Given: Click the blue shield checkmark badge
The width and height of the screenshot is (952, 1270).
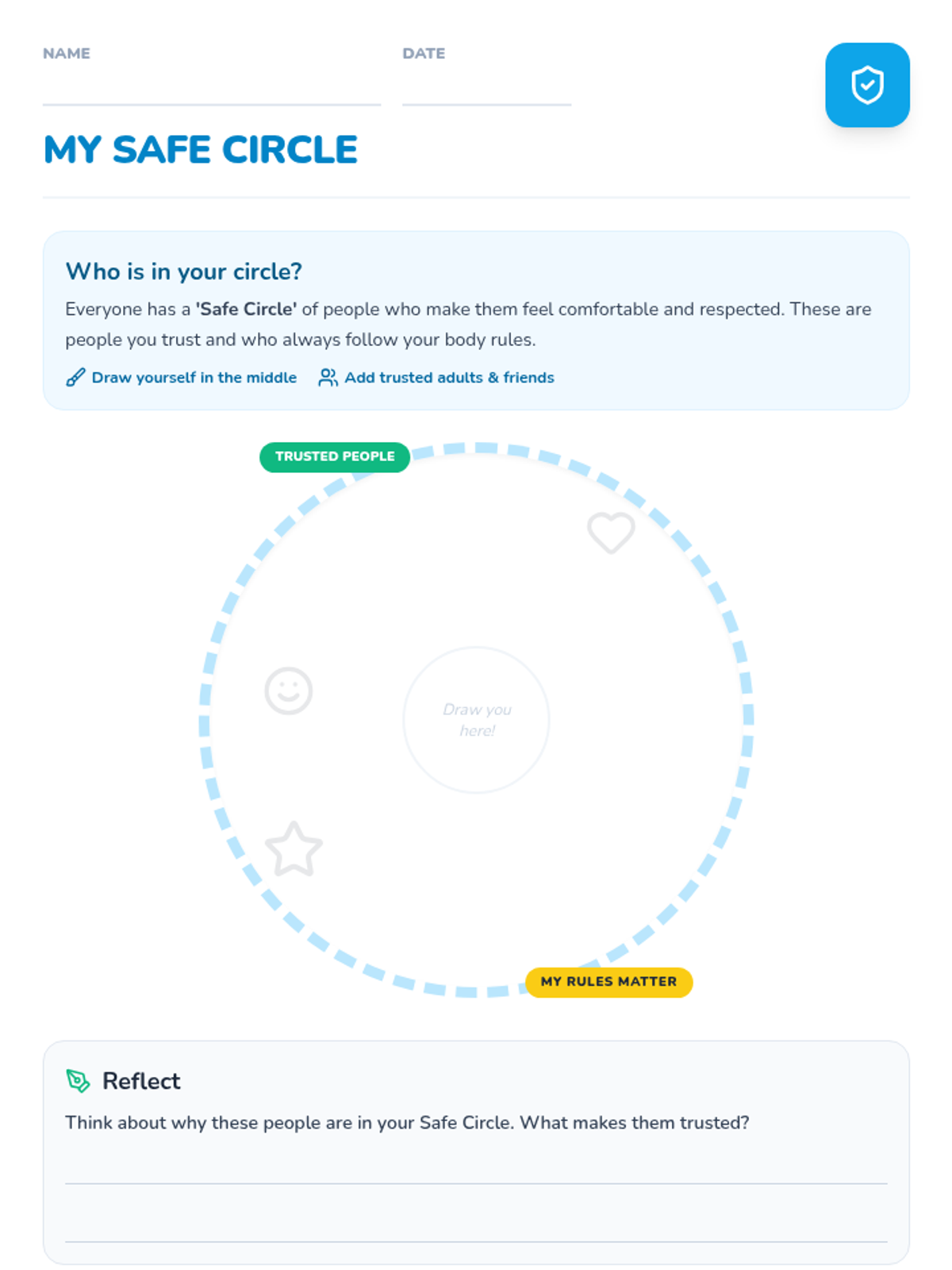Looking at the screenshot, I should (x=867, y=85).
